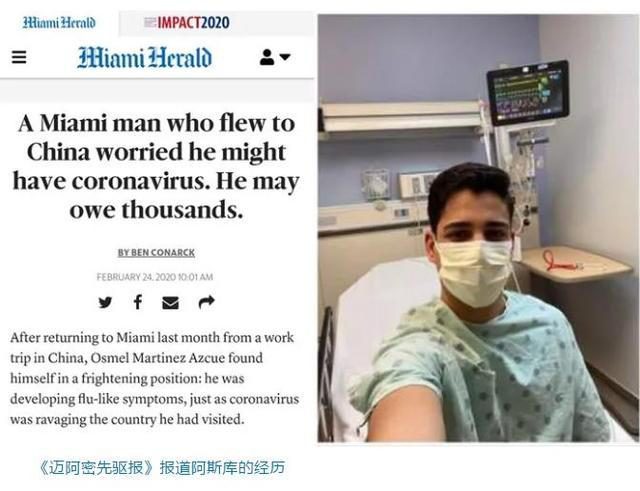
Task: Click the IMPACT2020 small flag icon
Action: 150,22
